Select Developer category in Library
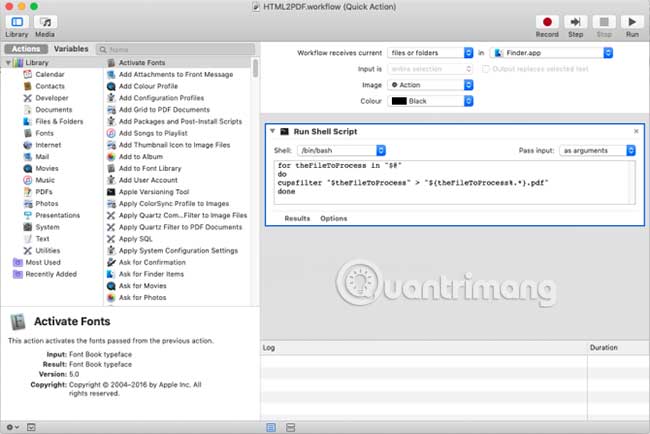 coord(51,98)
